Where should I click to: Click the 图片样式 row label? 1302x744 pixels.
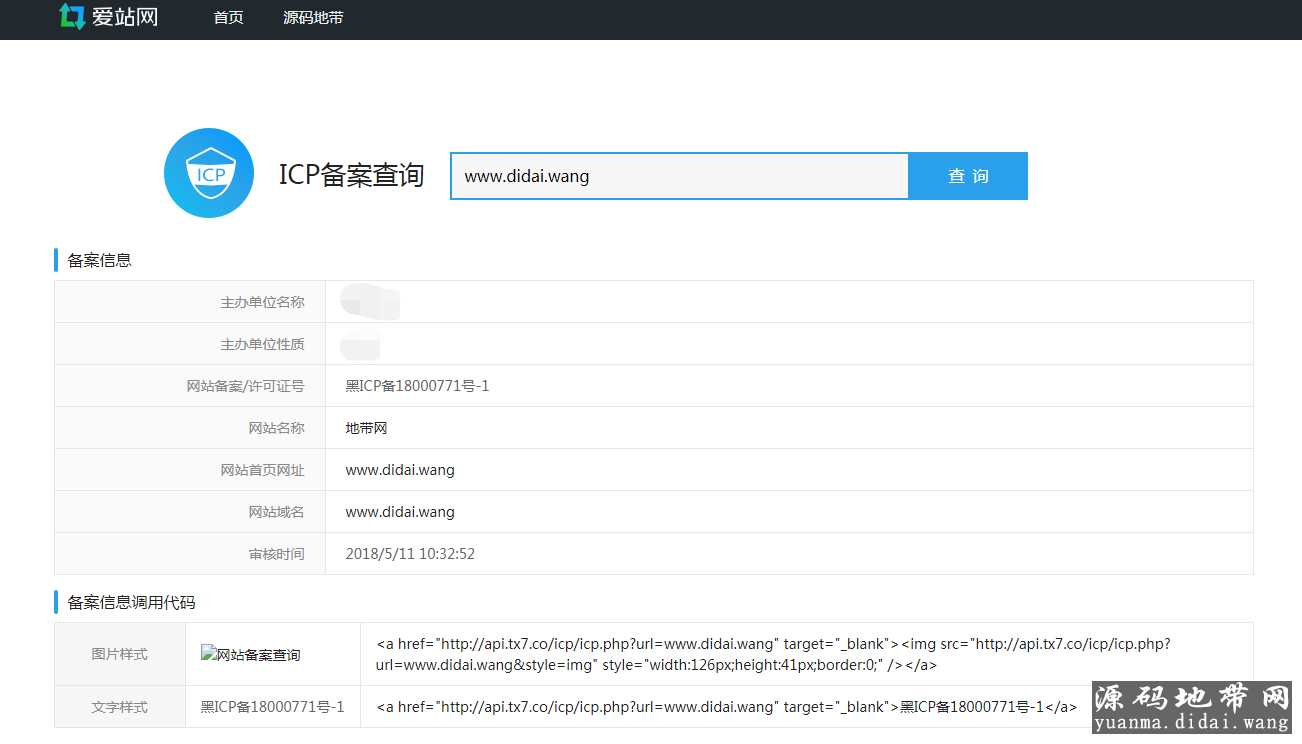point(119,655)
